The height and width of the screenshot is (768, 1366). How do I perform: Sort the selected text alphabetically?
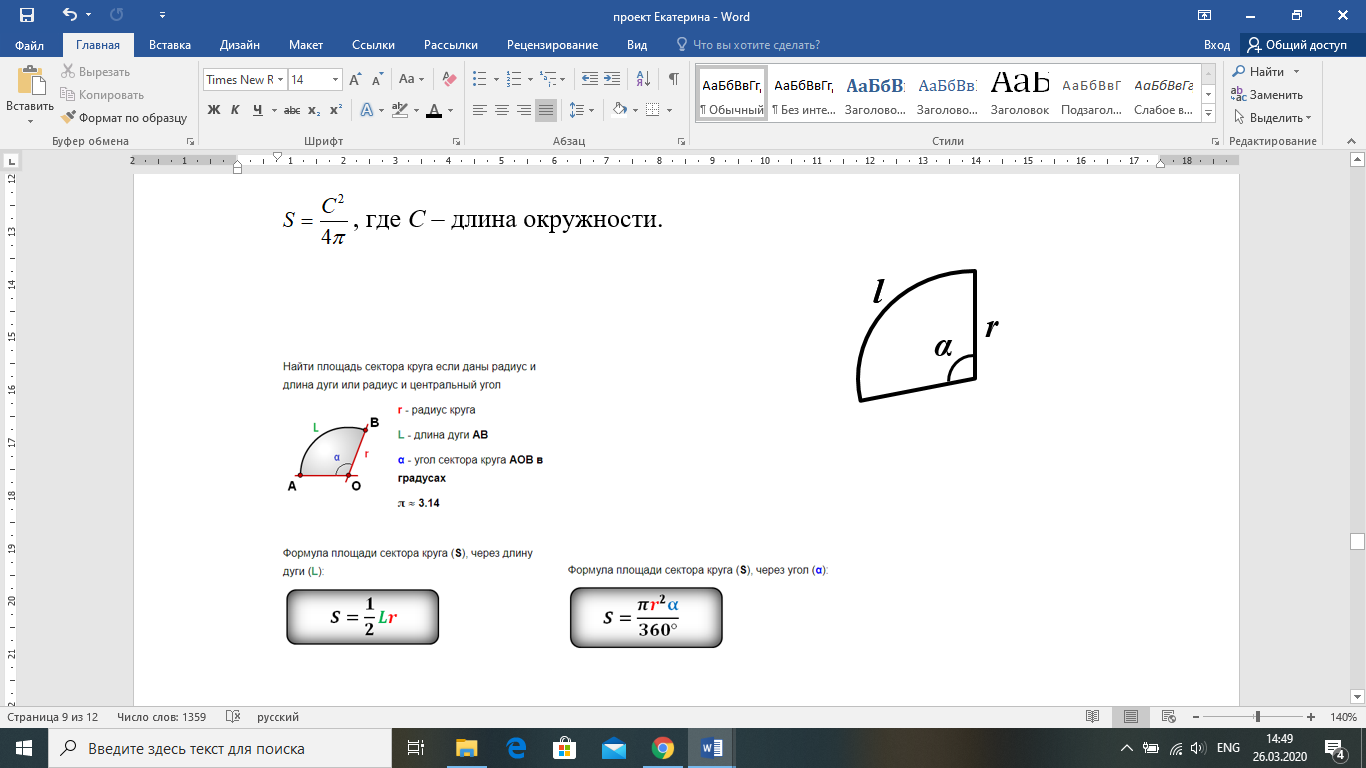pos(643,79)
